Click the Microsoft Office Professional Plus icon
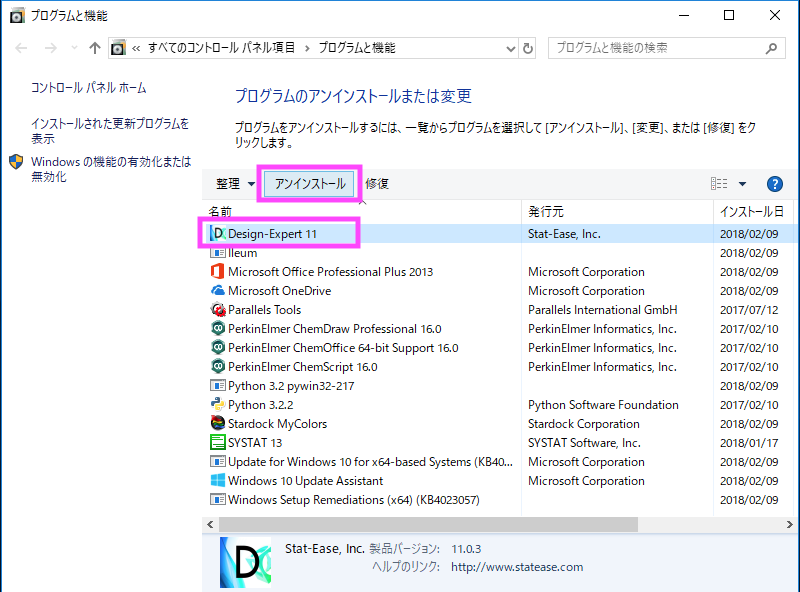This screenshot has height=592, width=800. (x=218, y=272)
